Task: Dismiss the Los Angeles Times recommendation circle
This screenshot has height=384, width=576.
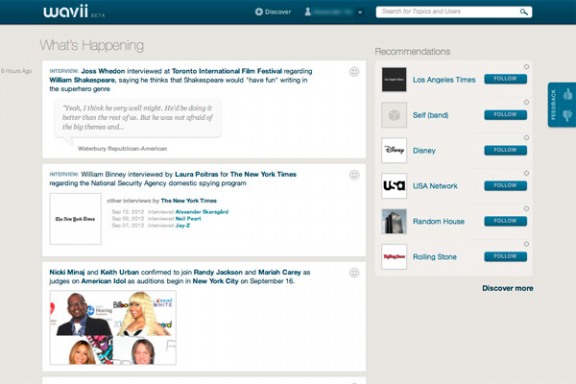Action: [x=526, y=67]
